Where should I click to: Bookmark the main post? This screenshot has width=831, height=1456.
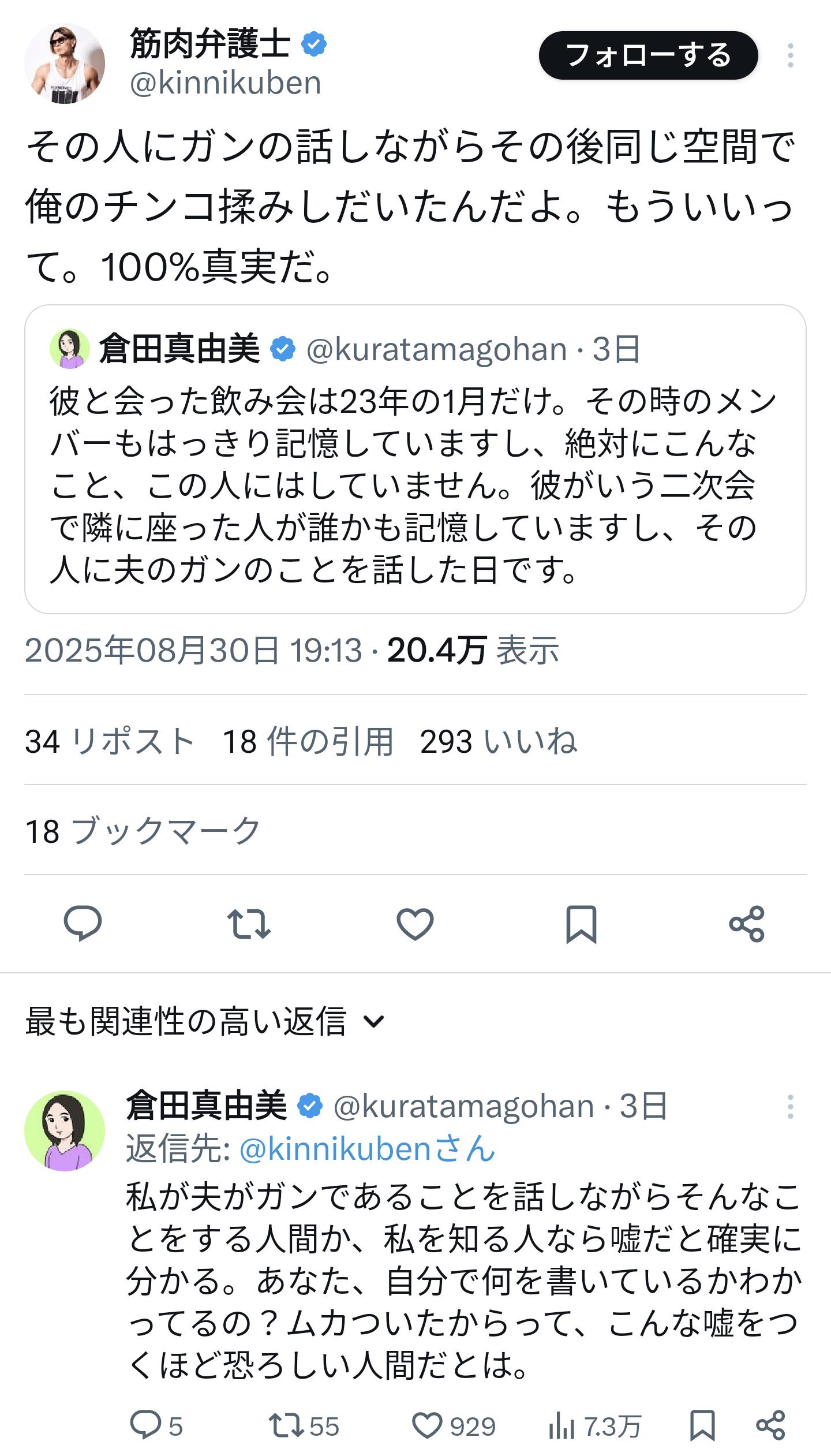point(581,924)
